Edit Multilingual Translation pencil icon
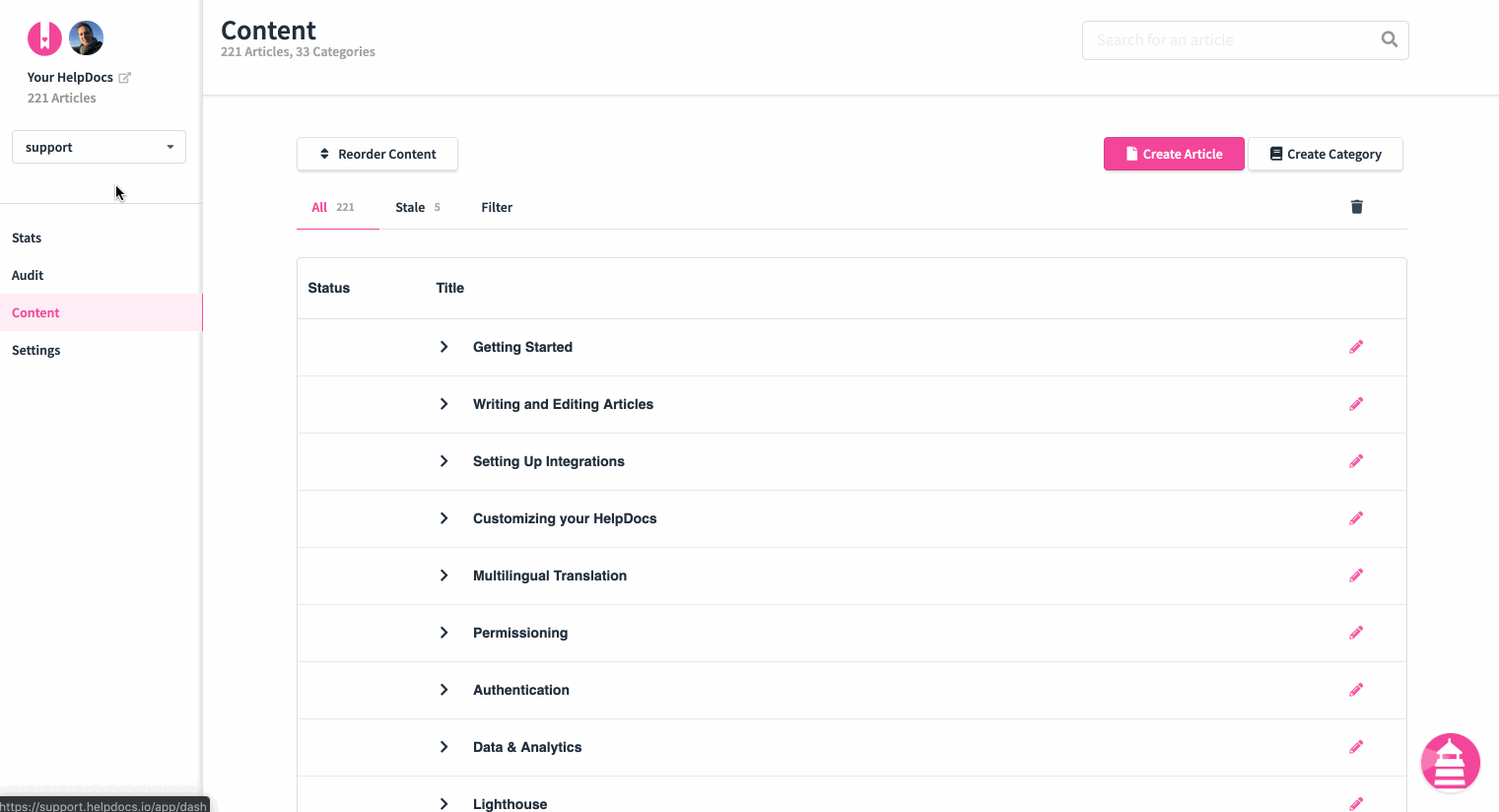This screenshot has width=1499, height=812. click(1356, 575)
